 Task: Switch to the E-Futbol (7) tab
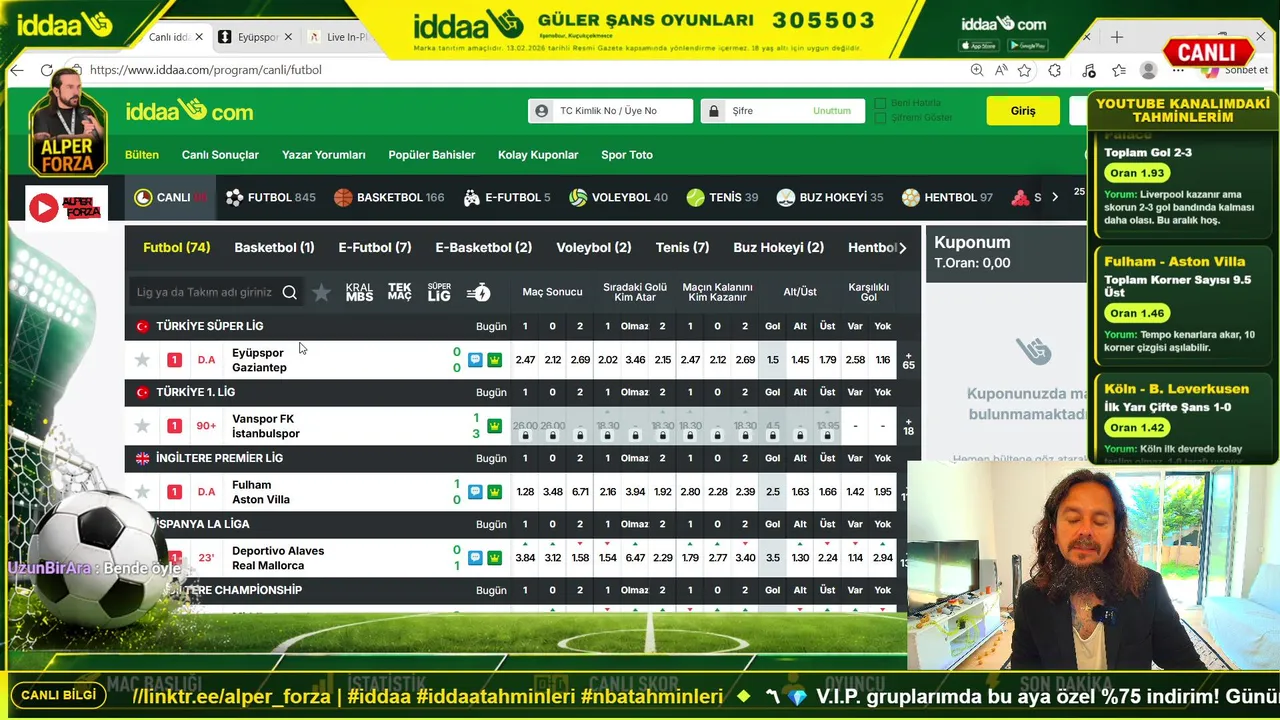pos(375,247)
